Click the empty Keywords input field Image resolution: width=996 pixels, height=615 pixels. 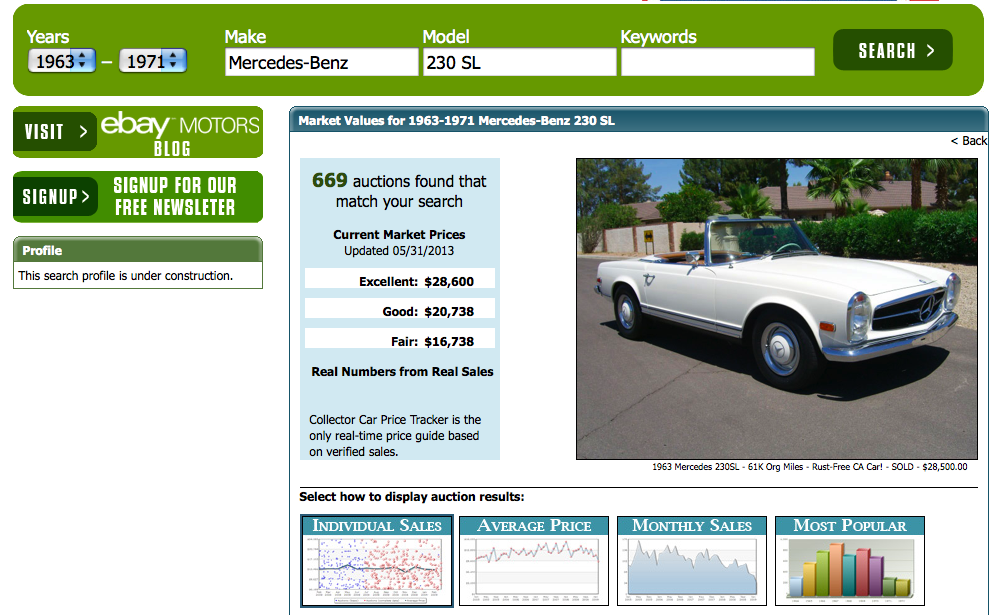click(718, 62)
